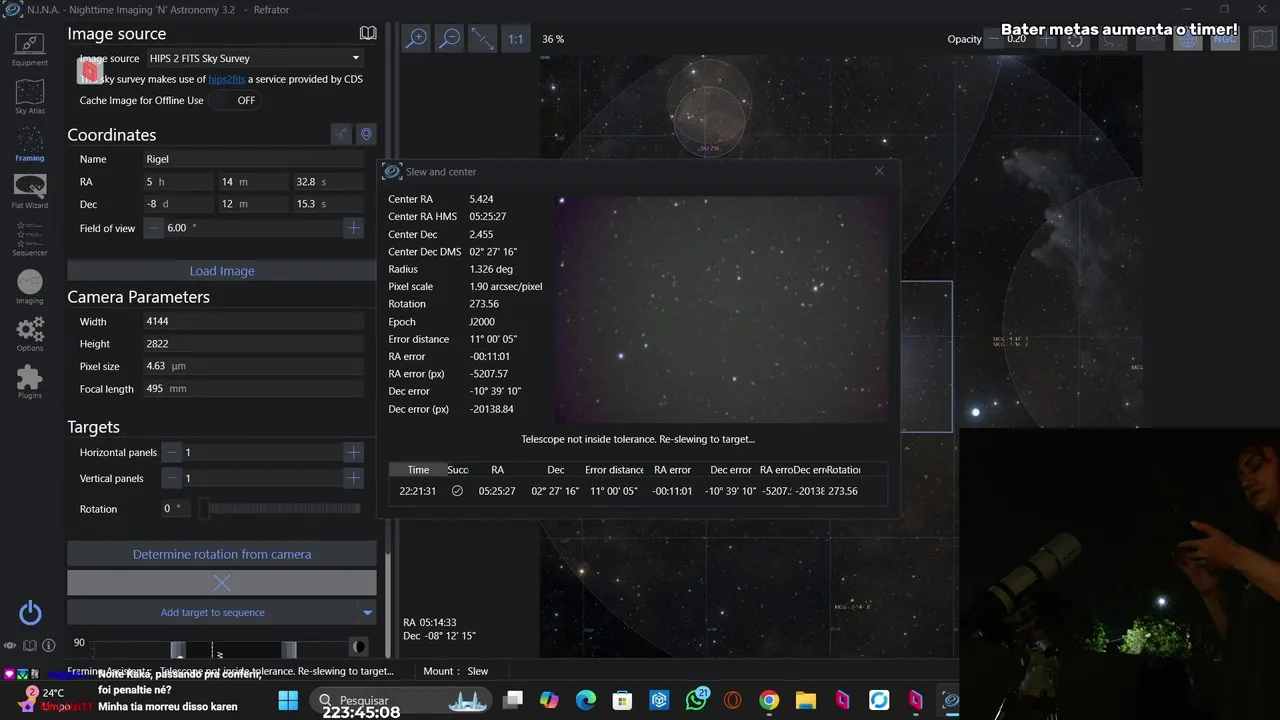
Task: Decrease opacity with minus button
Action: click(994, 39)
